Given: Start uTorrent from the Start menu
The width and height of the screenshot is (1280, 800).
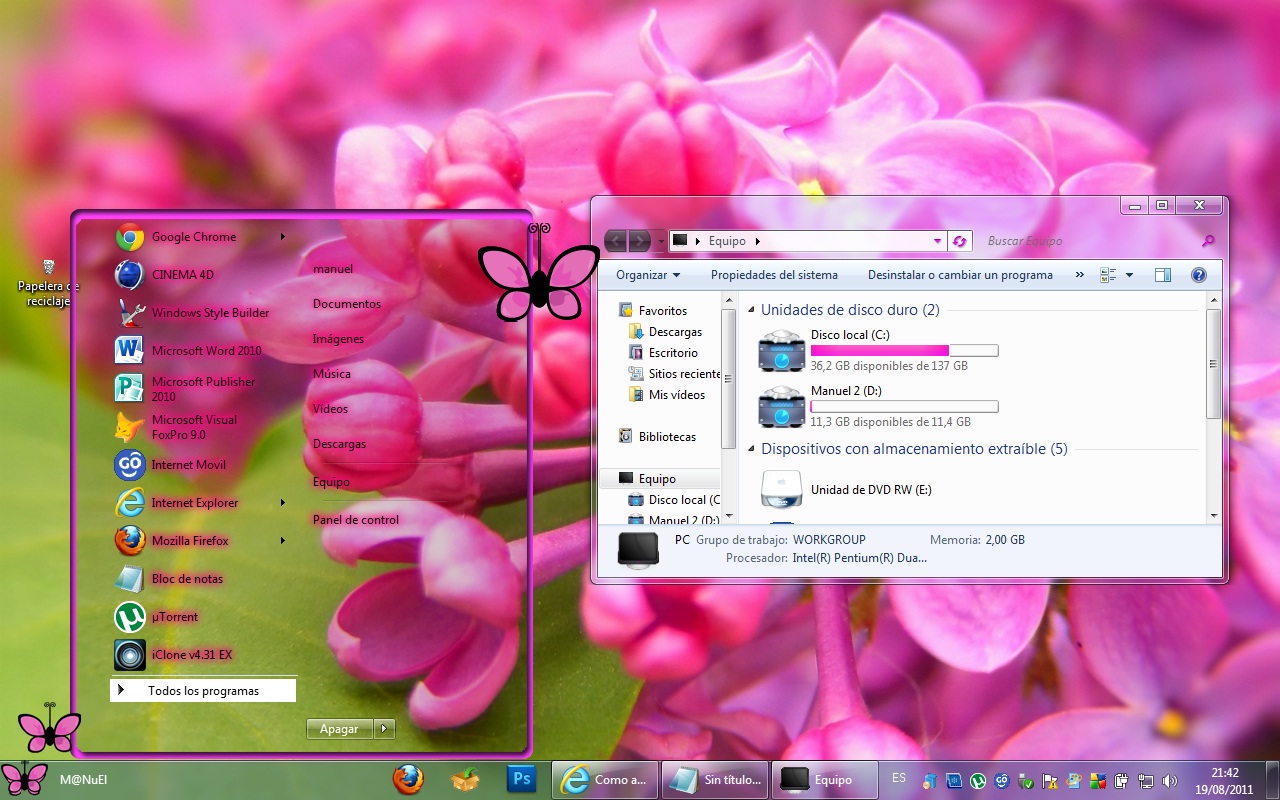Looking at the screenshot, I should [175, 616].
